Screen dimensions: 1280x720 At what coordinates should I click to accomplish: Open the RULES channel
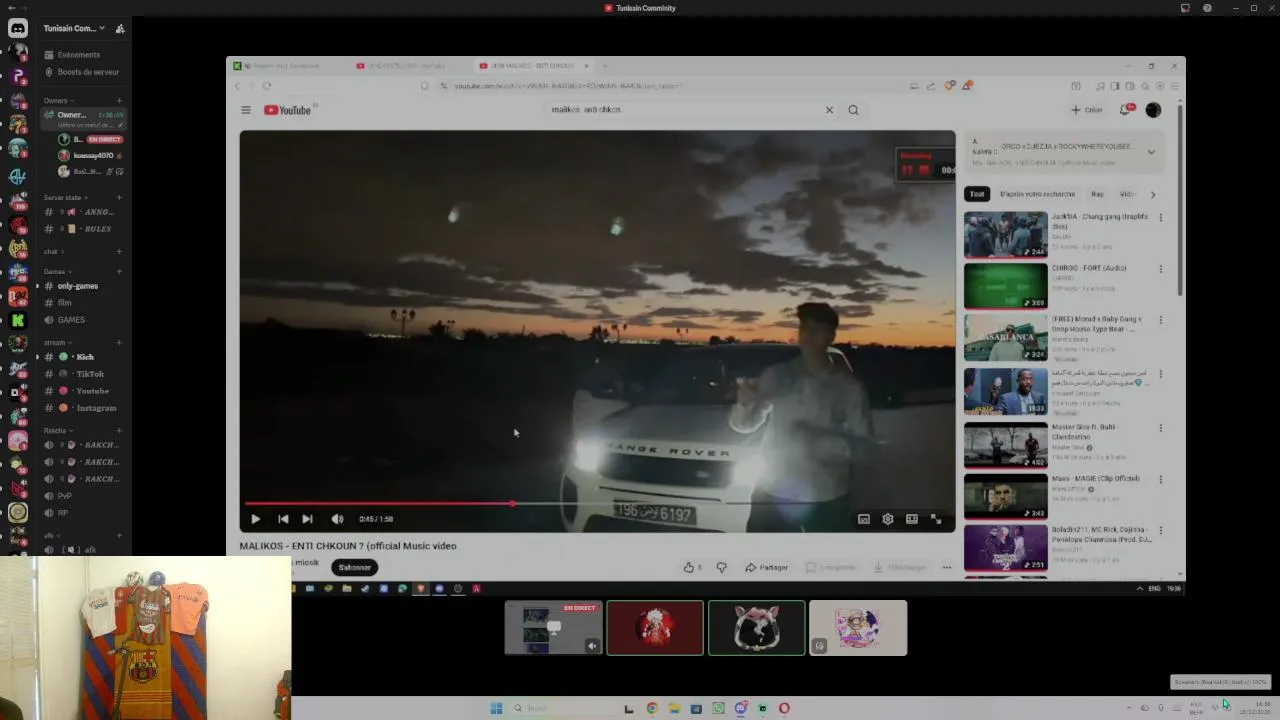83,229
